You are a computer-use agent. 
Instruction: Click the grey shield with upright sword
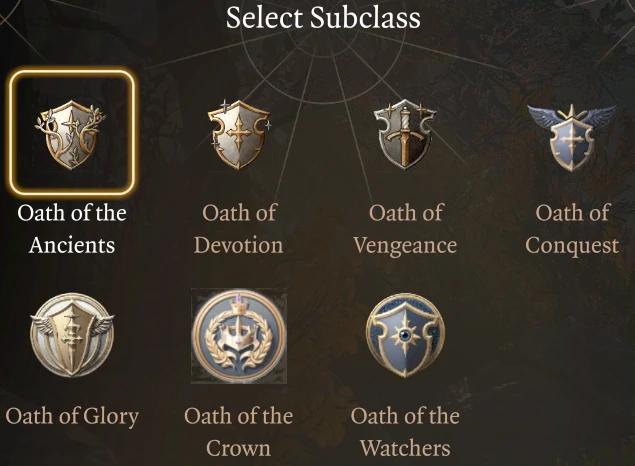(405, 133)
